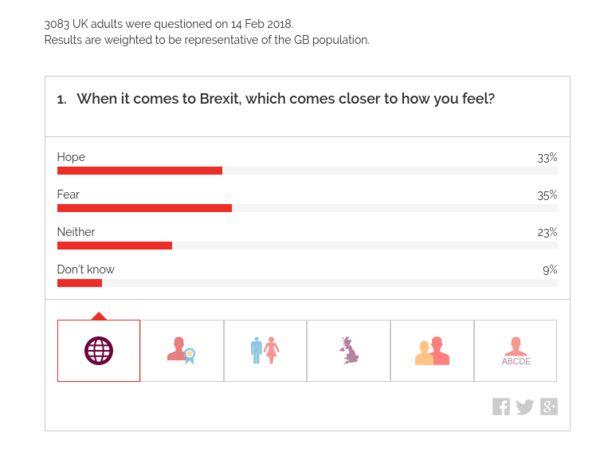Share the poll on Google Plus
Viewport: 600px width, 464px height.
click(x=548, y=406)
